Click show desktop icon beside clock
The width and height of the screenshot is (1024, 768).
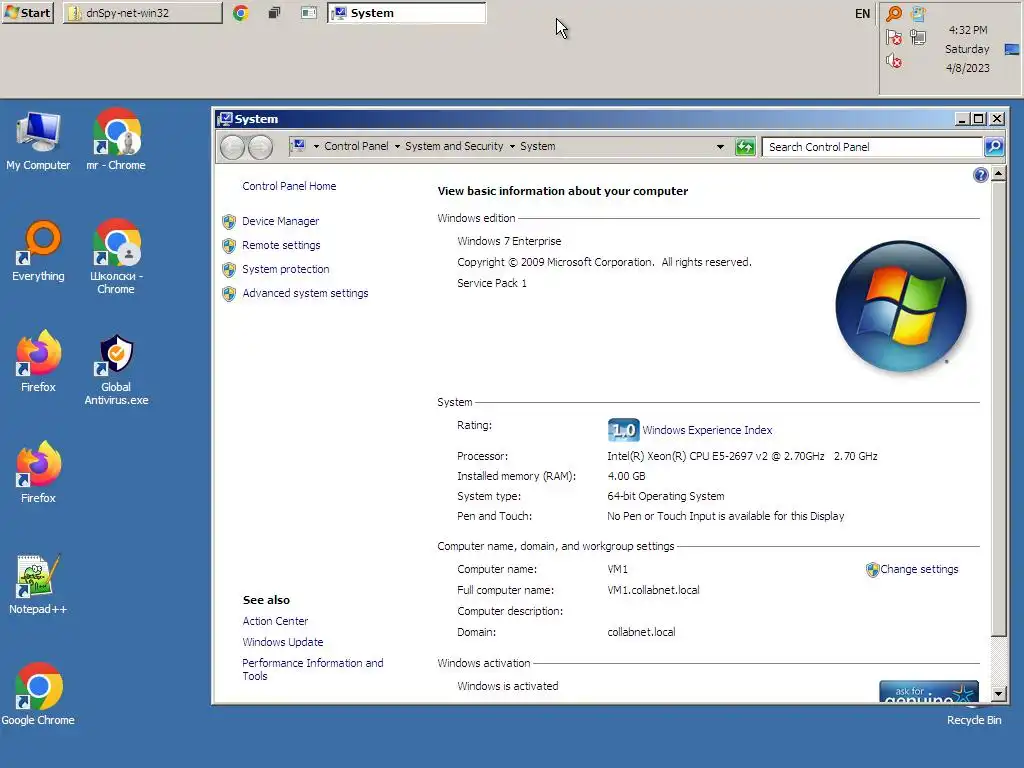[1012, 50]
